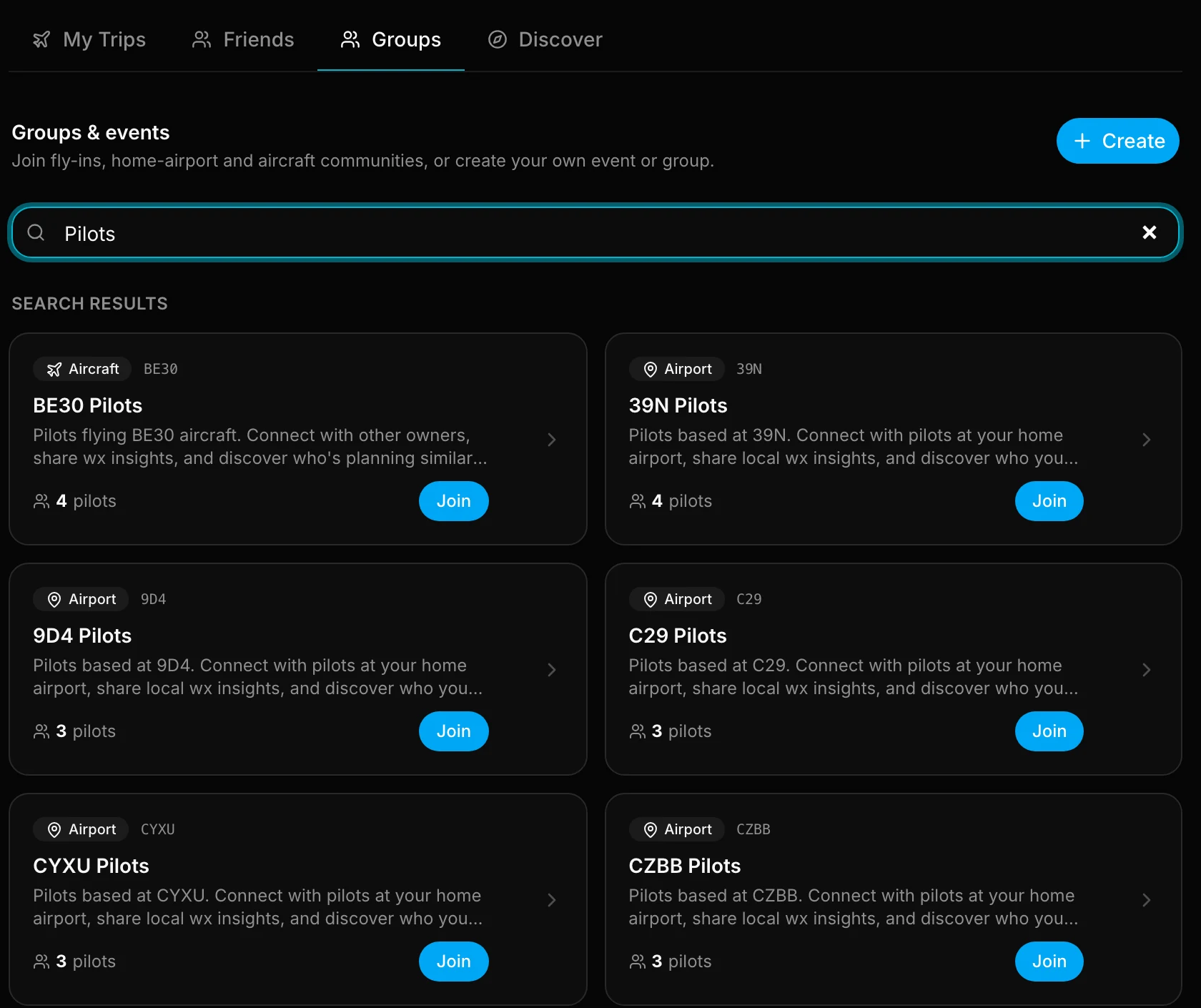Click the pilots count icon on CZBB card
This screenshot has width=1201, height=1008.
click(x=637, y=962)
